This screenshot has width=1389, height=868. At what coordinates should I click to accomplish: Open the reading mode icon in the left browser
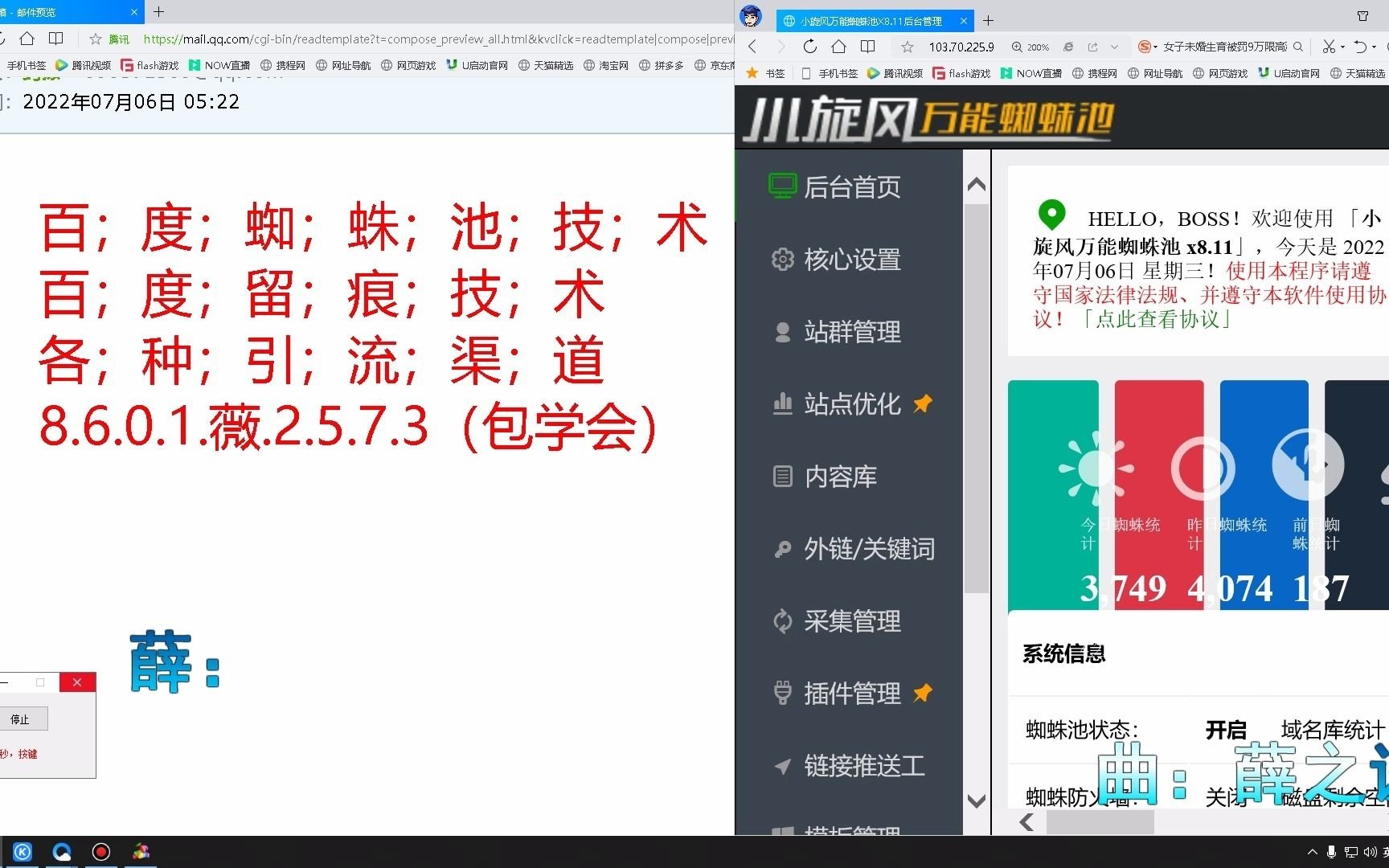[x=55, y=39]
